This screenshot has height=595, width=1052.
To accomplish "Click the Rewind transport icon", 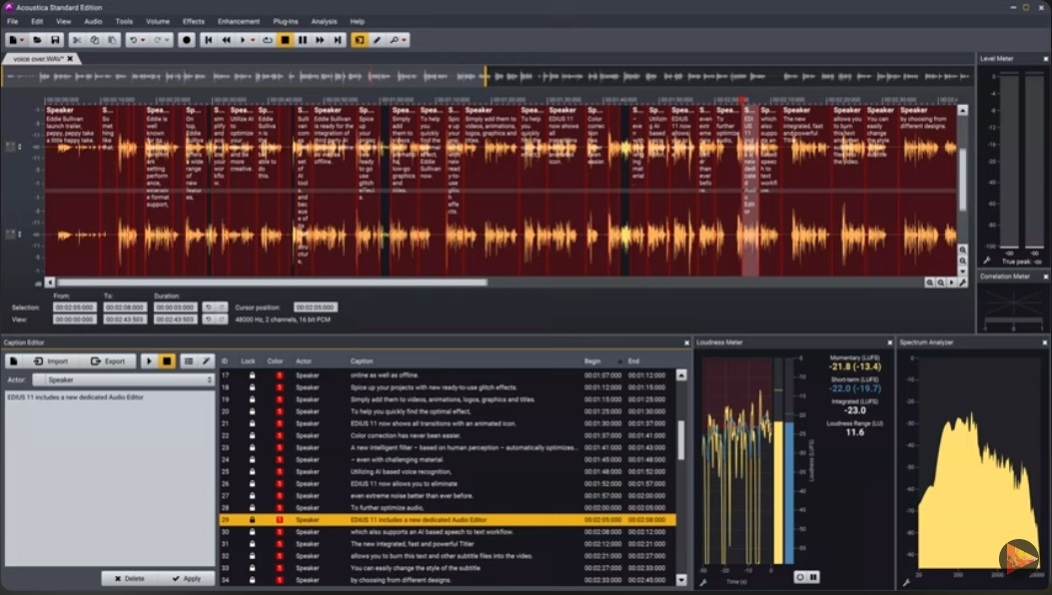I will click(226, 40).
